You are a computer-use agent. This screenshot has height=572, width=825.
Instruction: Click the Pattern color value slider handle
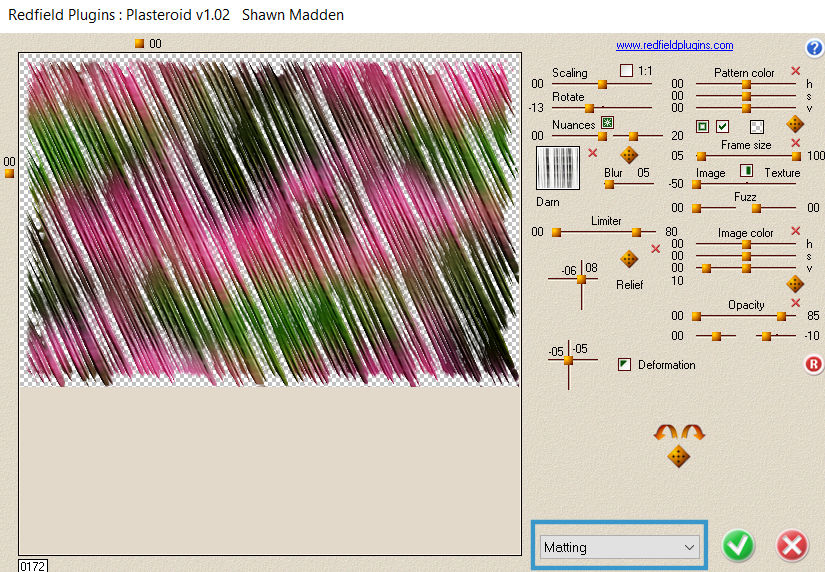[x=746, y=108]
